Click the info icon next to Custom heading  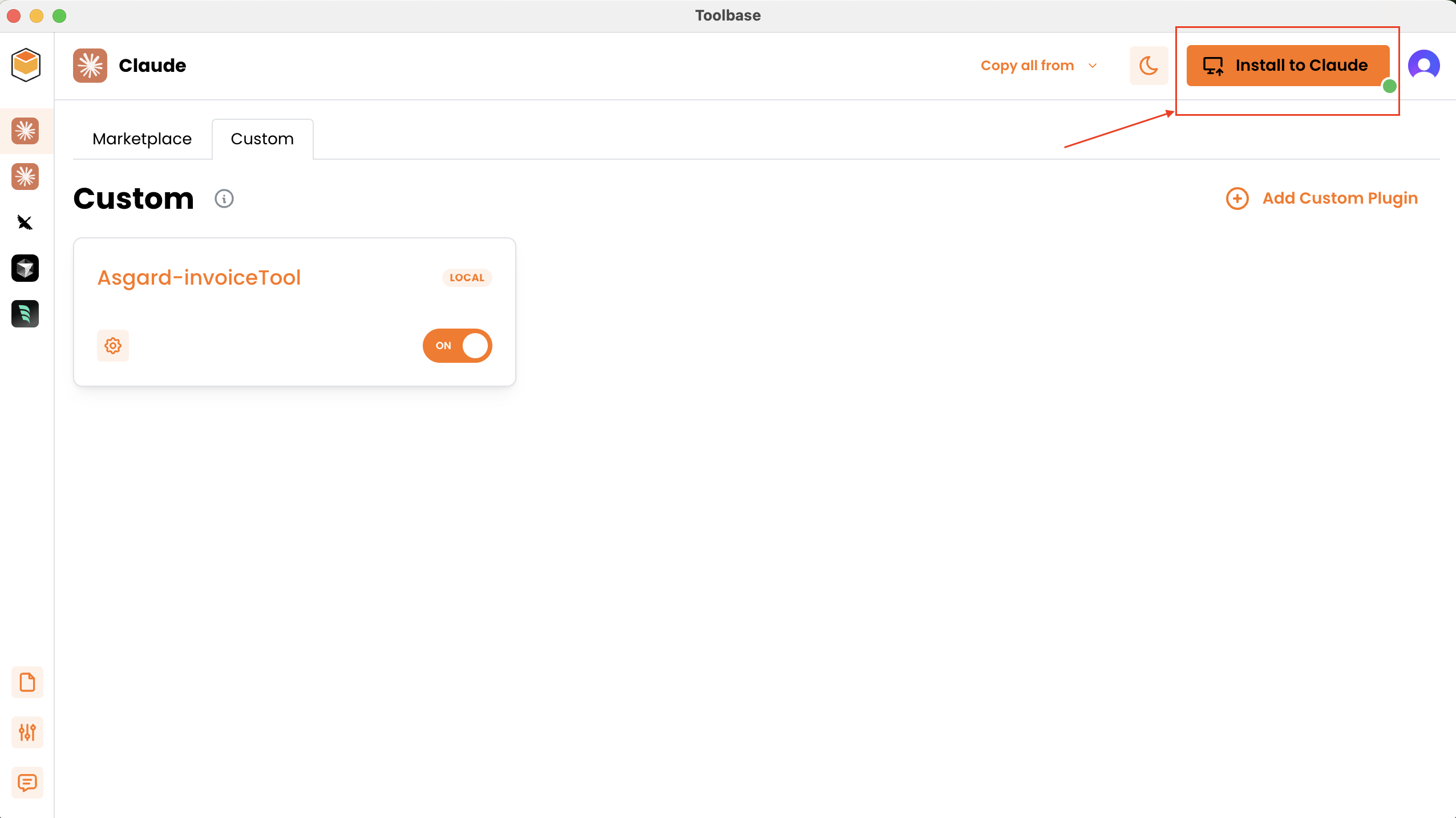tap(224, 199)
